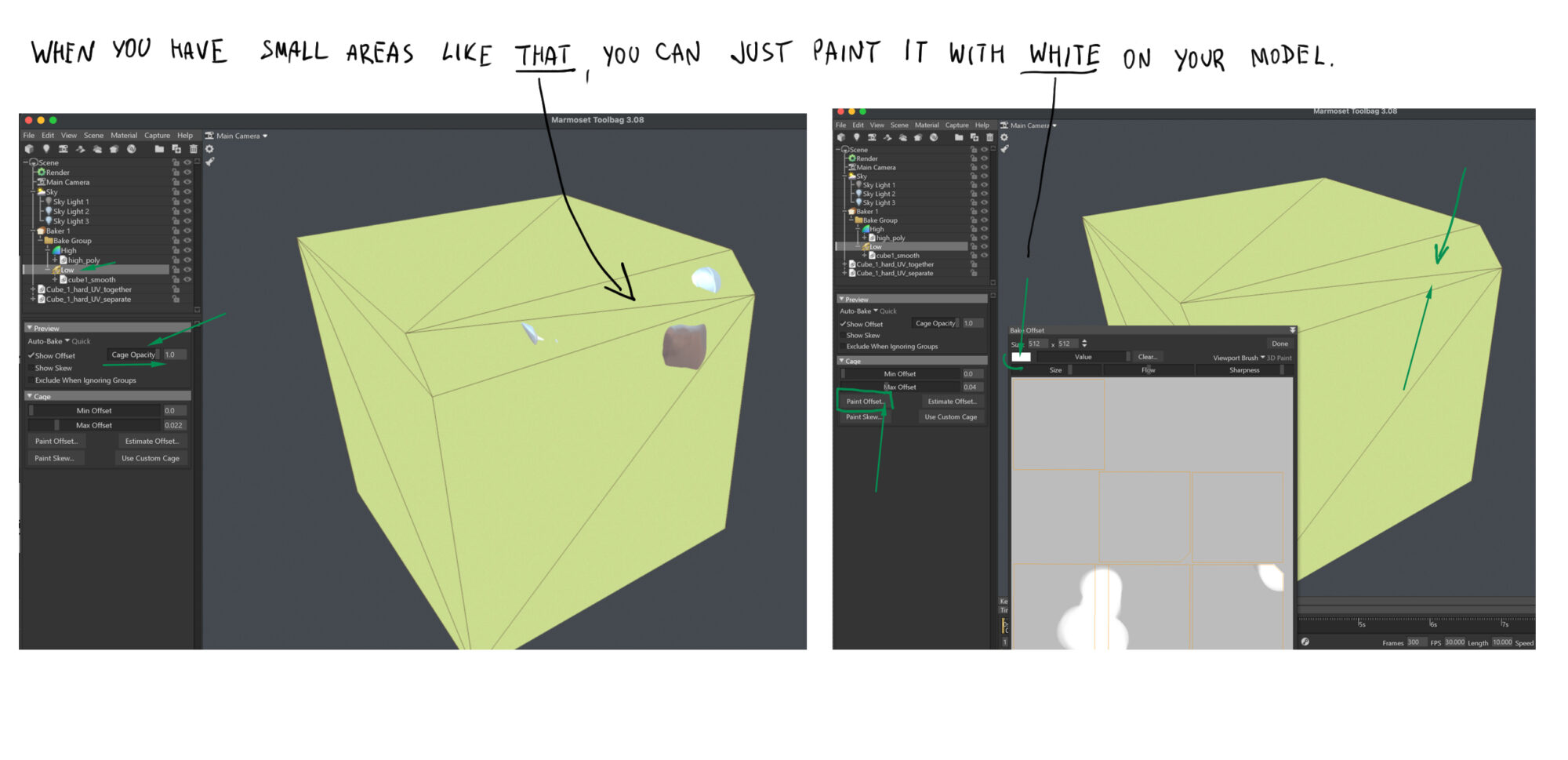Add light icon in left window toolbar
This screenshot has width=1568, height=760.
pyautogui.click(x=46, y=149)
